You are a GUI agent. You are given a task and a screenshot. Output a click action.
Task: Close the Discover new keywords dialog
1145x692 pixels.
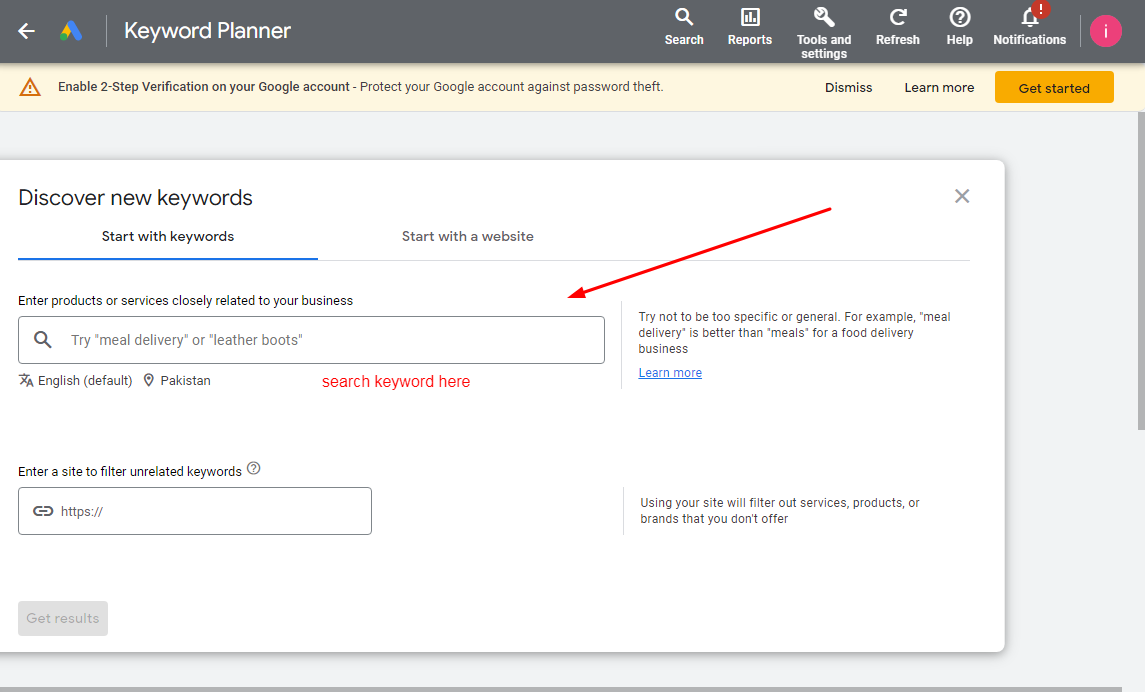tap(962, 196)
